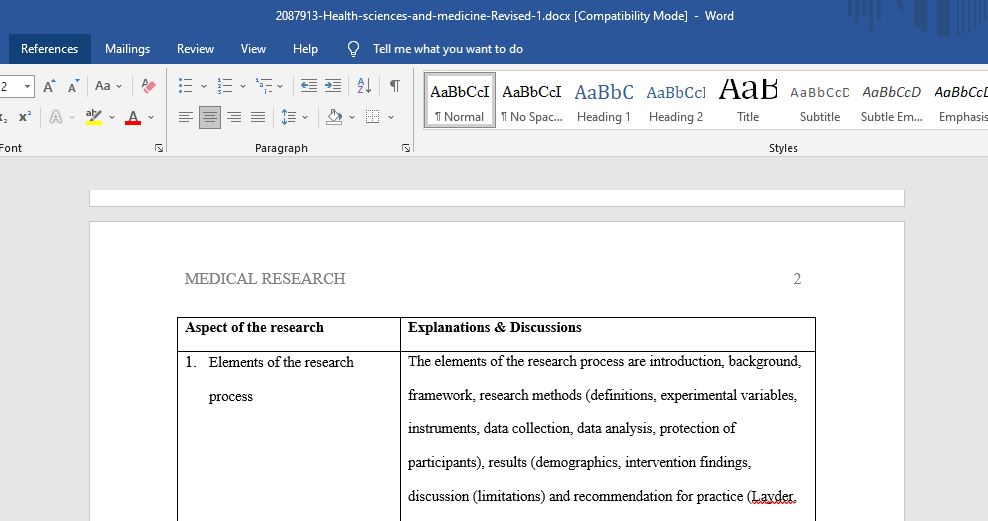The width and height of the screenshot is (988, 521).
Task: Open highlight color dropdown arrow
Action: pyautogui.click(x=112, y=117)
